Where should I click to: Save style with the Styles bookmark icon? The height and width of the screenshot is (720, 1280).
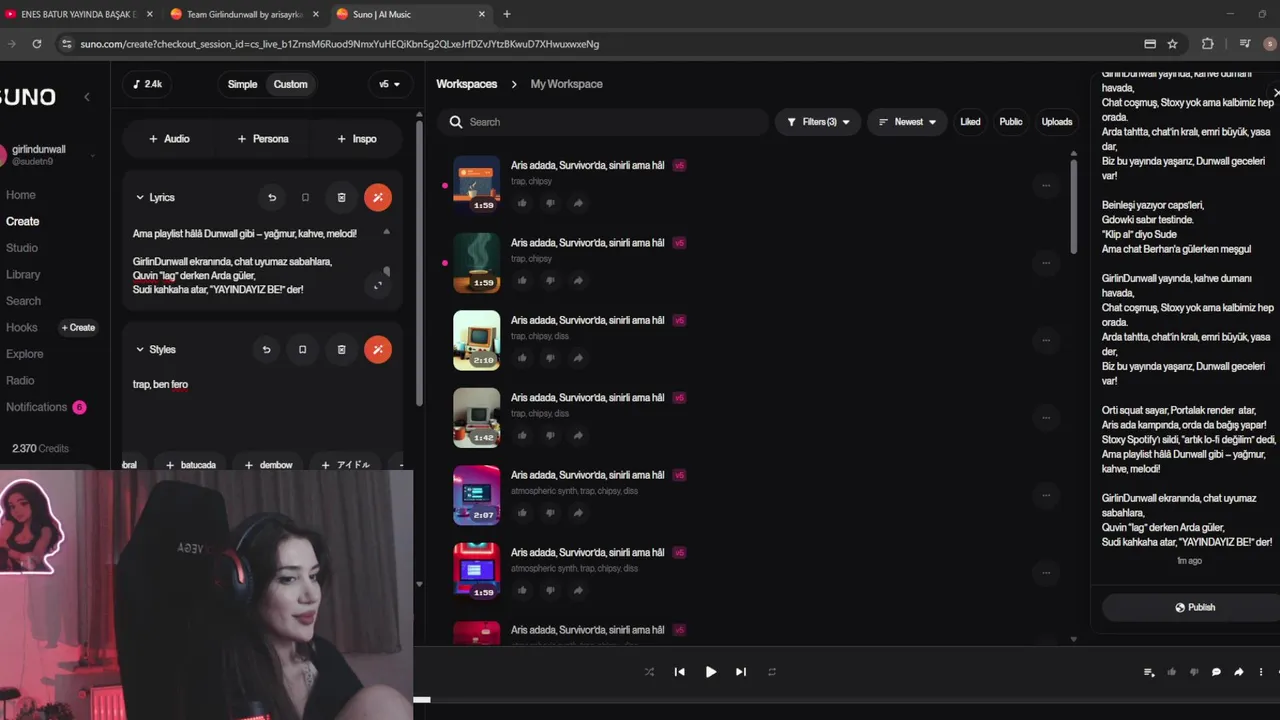click(x=302, y=350)
